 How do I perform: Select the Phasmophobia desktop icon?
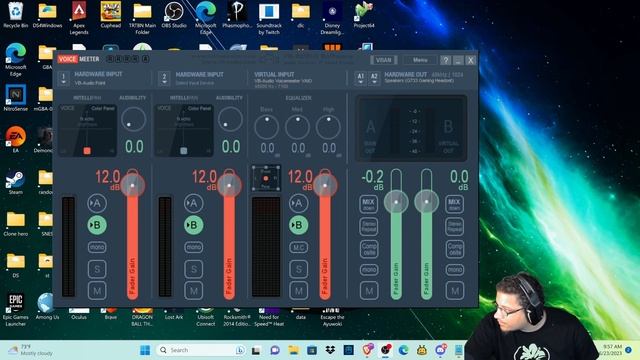(x=237, y=16)
